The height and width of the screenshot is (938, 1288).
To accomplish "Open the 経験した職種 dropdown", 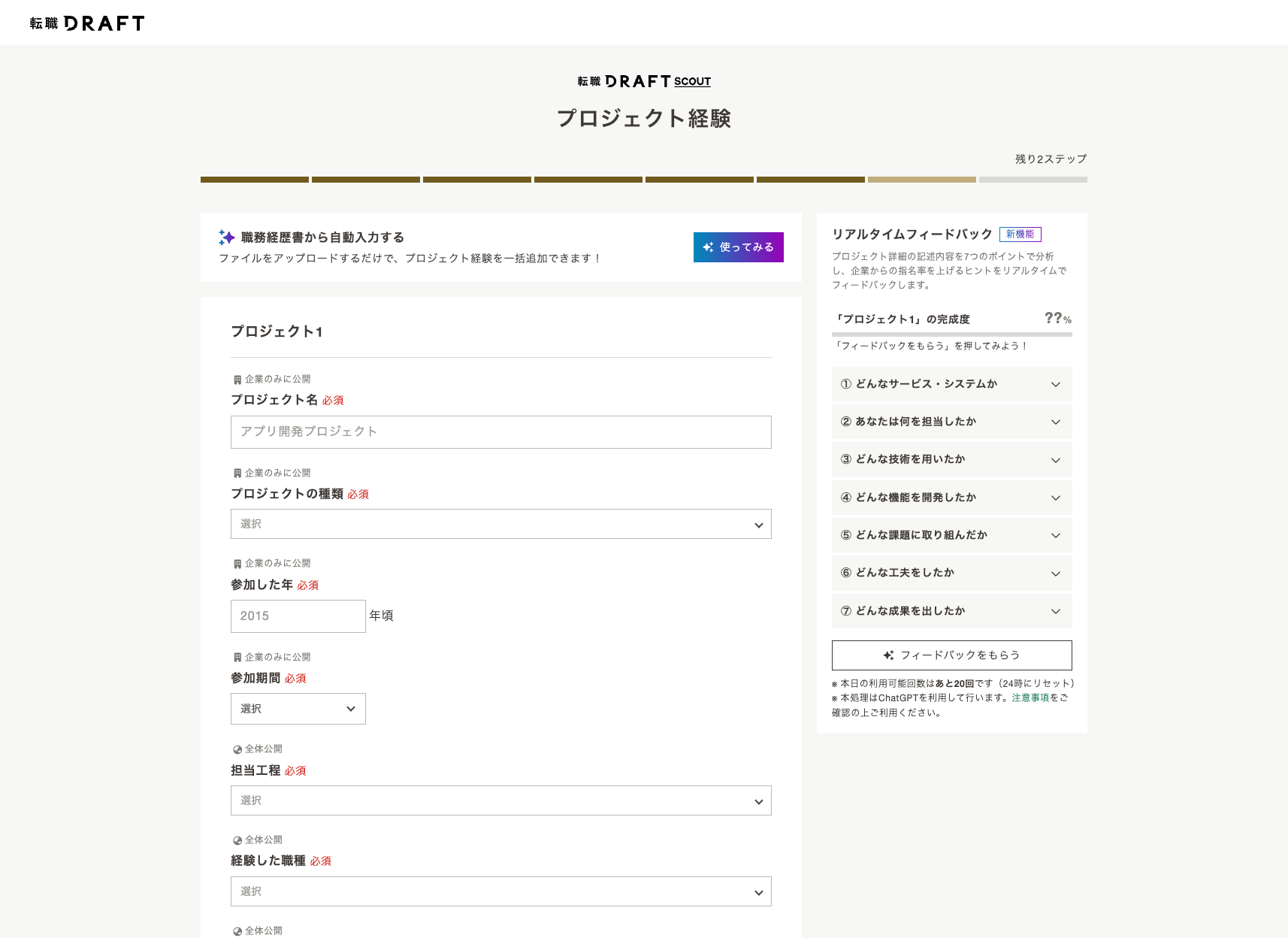I will [x=500, y=892].
